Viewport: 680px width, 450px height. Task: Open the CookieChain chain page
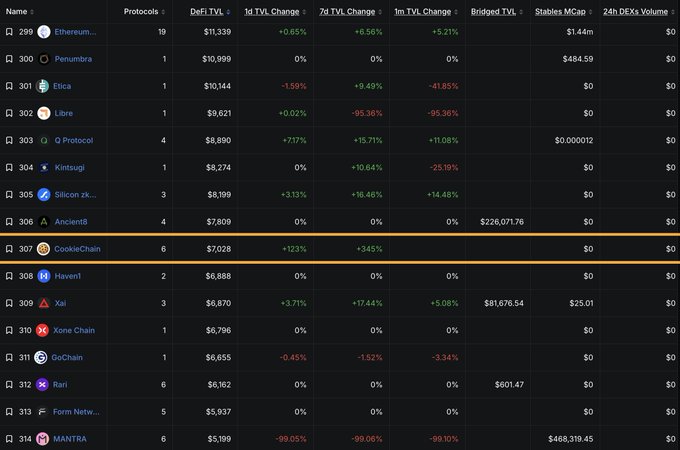click(x=77, y=249)
